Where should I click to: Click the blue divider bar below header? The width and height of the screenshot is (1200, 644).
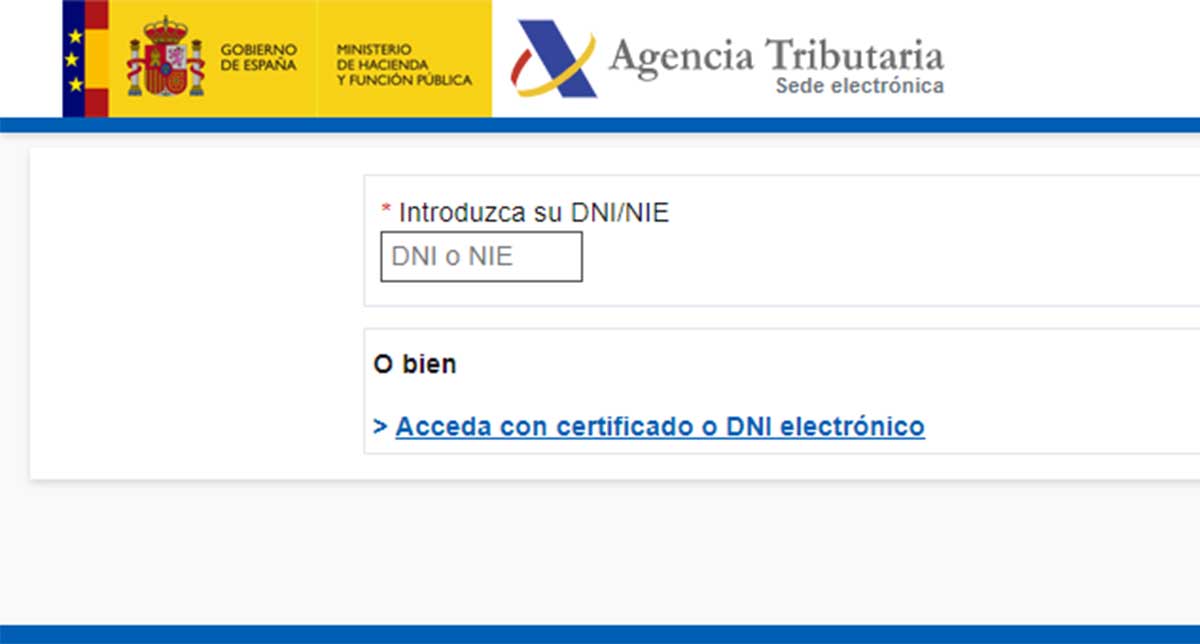(x=600, y=125)
